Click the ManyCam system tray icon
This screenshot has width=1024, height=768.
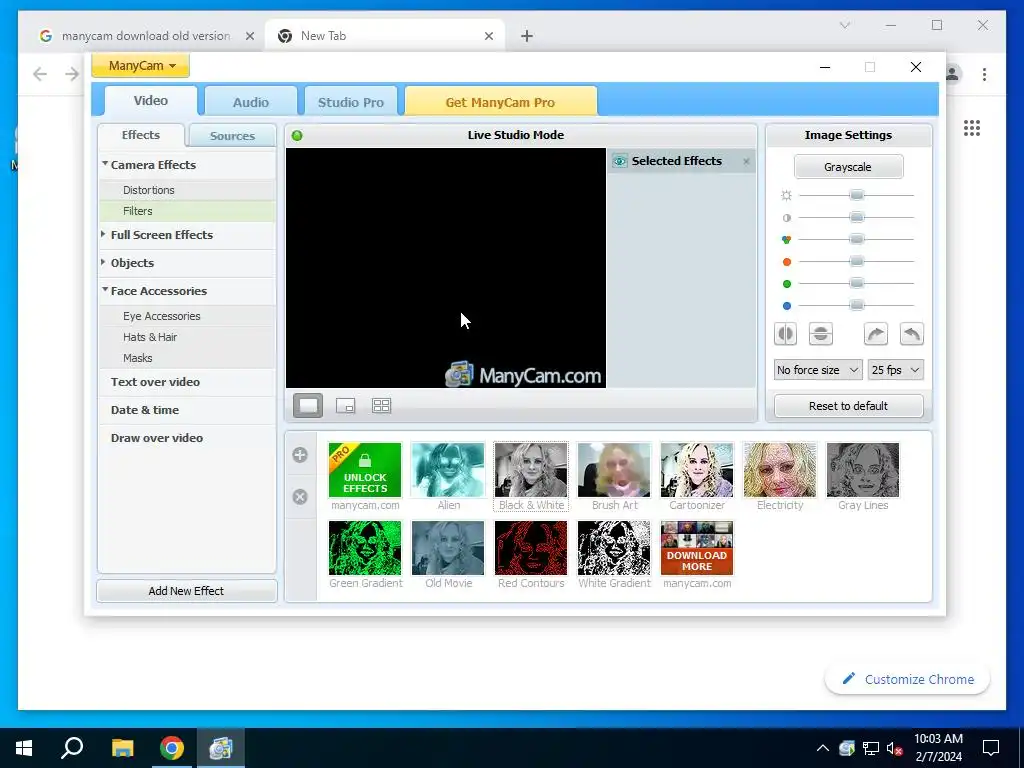[x=847, y=748]
